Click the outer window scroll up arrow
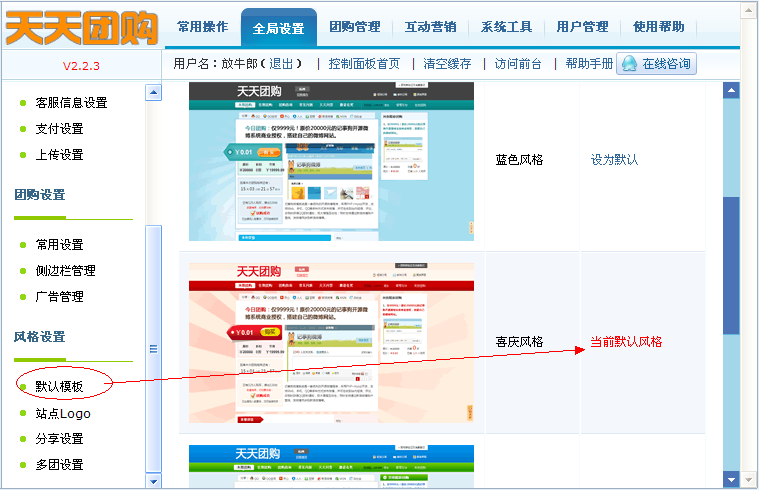The width and height of the screenshot is (759, 490). 748,11
